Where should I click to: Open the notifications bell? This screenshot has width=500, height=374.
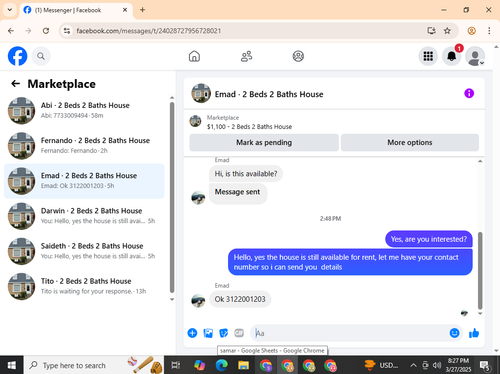[x=452, y=56]
